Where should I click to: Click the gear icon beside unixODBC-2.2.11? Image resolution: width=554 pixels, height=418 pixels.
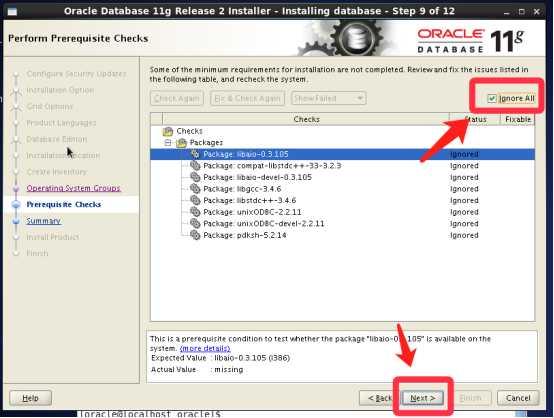(195, 212)
